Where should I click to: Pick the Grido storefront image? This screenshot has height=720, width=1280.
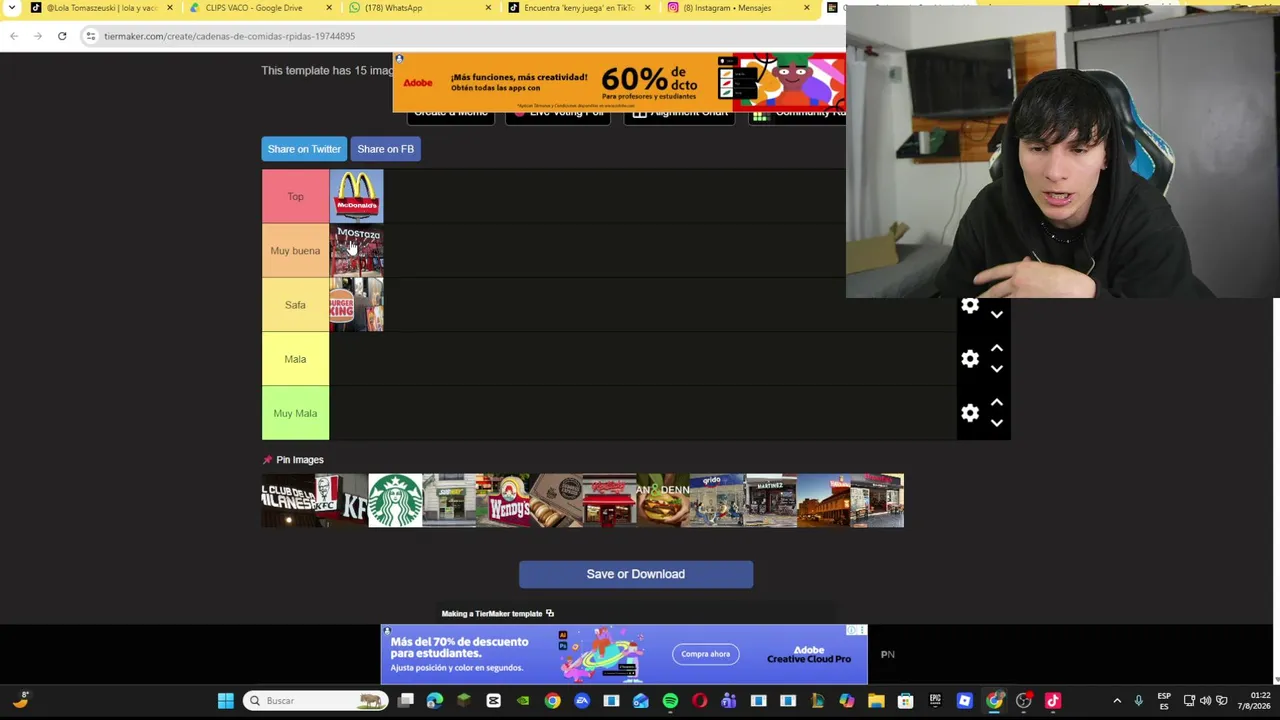(x=717, y=500)
